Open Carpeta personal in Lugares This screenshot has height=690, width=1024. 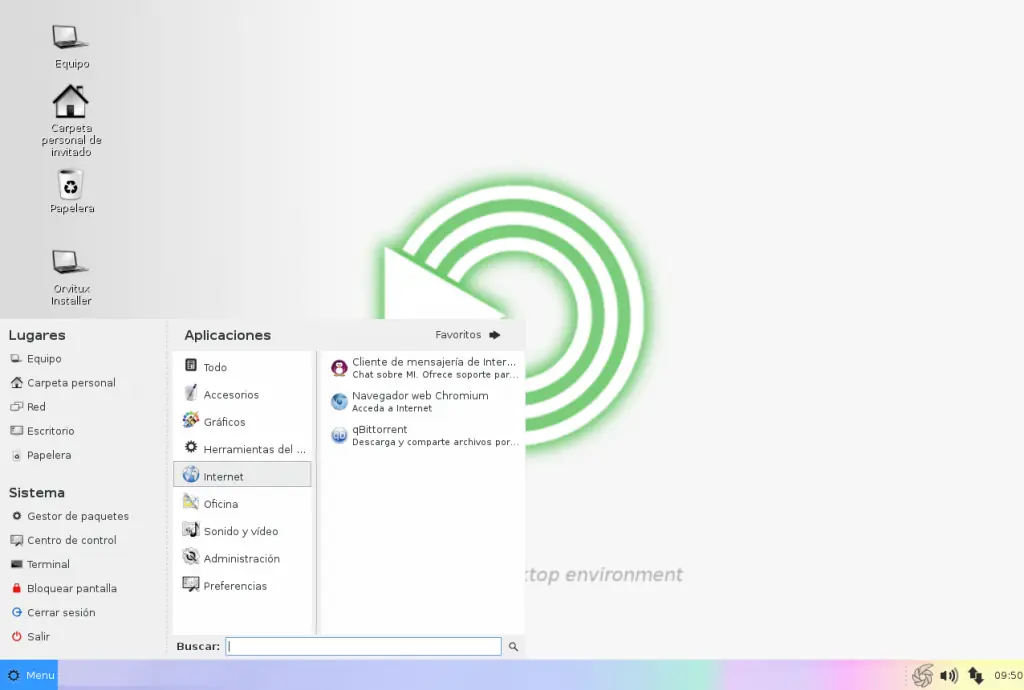[63, 383]
